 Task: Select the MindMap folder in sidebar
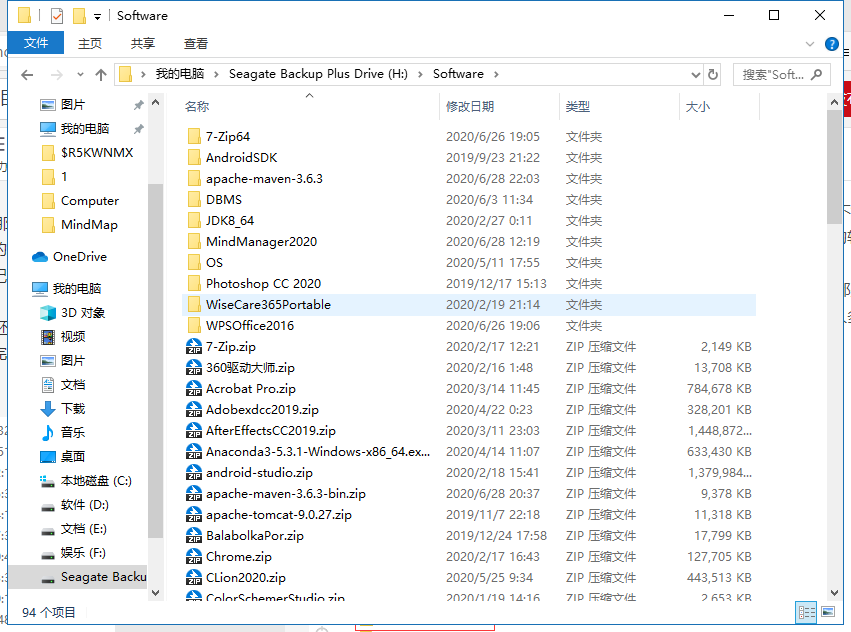(89, 225)
